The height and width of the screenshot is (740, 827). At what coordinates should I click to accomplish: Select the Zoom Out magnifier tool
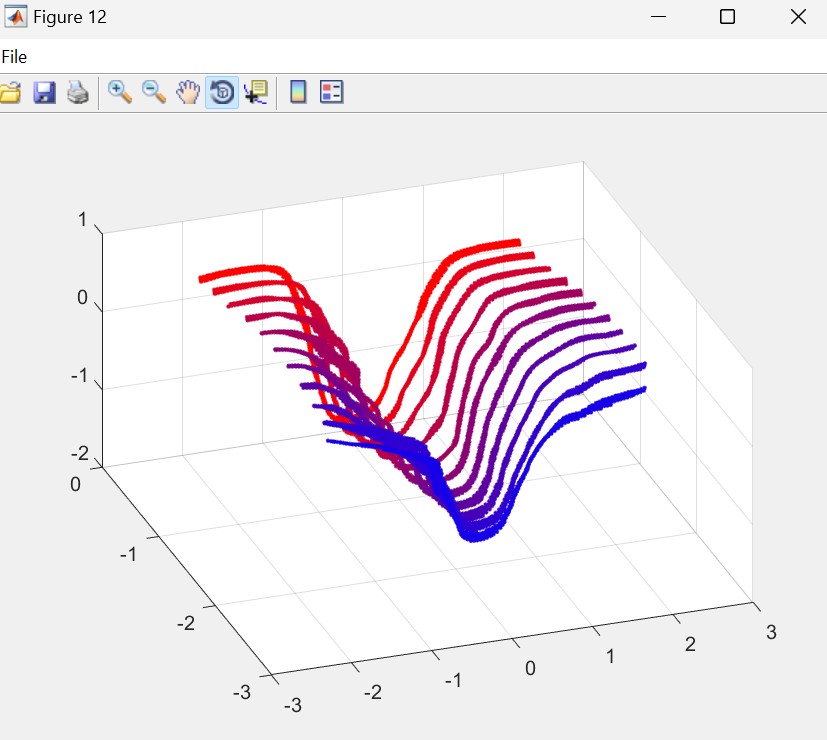[154, 93]
